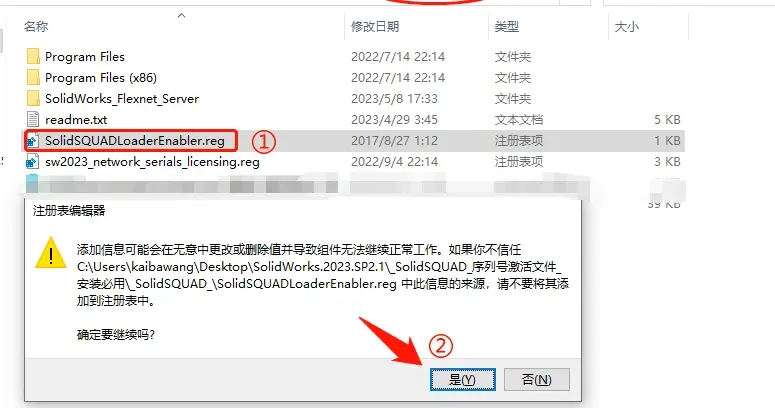
Task: Click the sort arrow above the 名称 column
Action: (x=181, y=15)
